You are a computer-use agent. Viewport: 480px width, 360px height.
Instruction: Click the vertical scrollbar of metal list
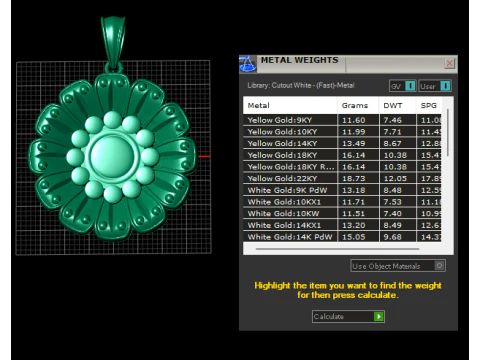coord(448,132)
